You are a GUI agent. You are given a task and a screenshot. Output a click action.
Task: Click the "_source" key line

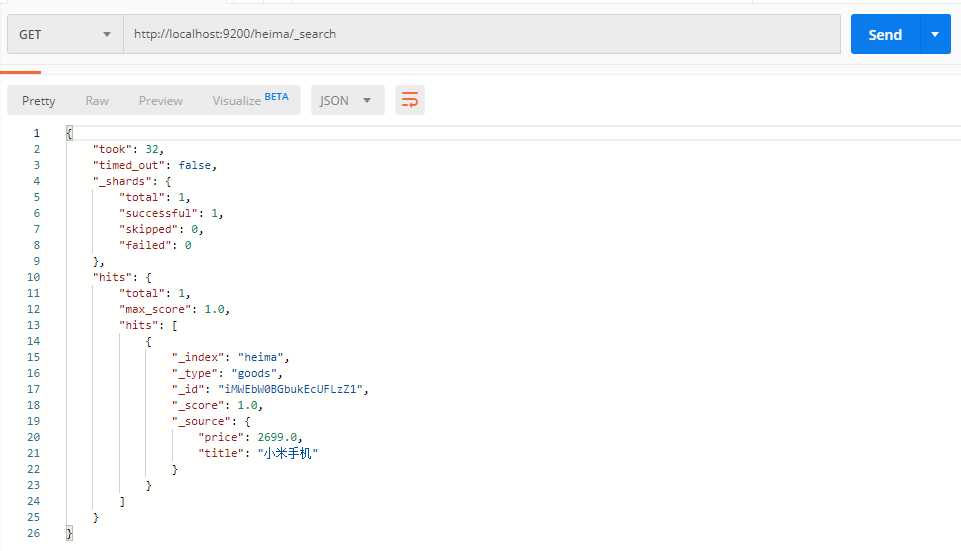click(x=211, y=420)
